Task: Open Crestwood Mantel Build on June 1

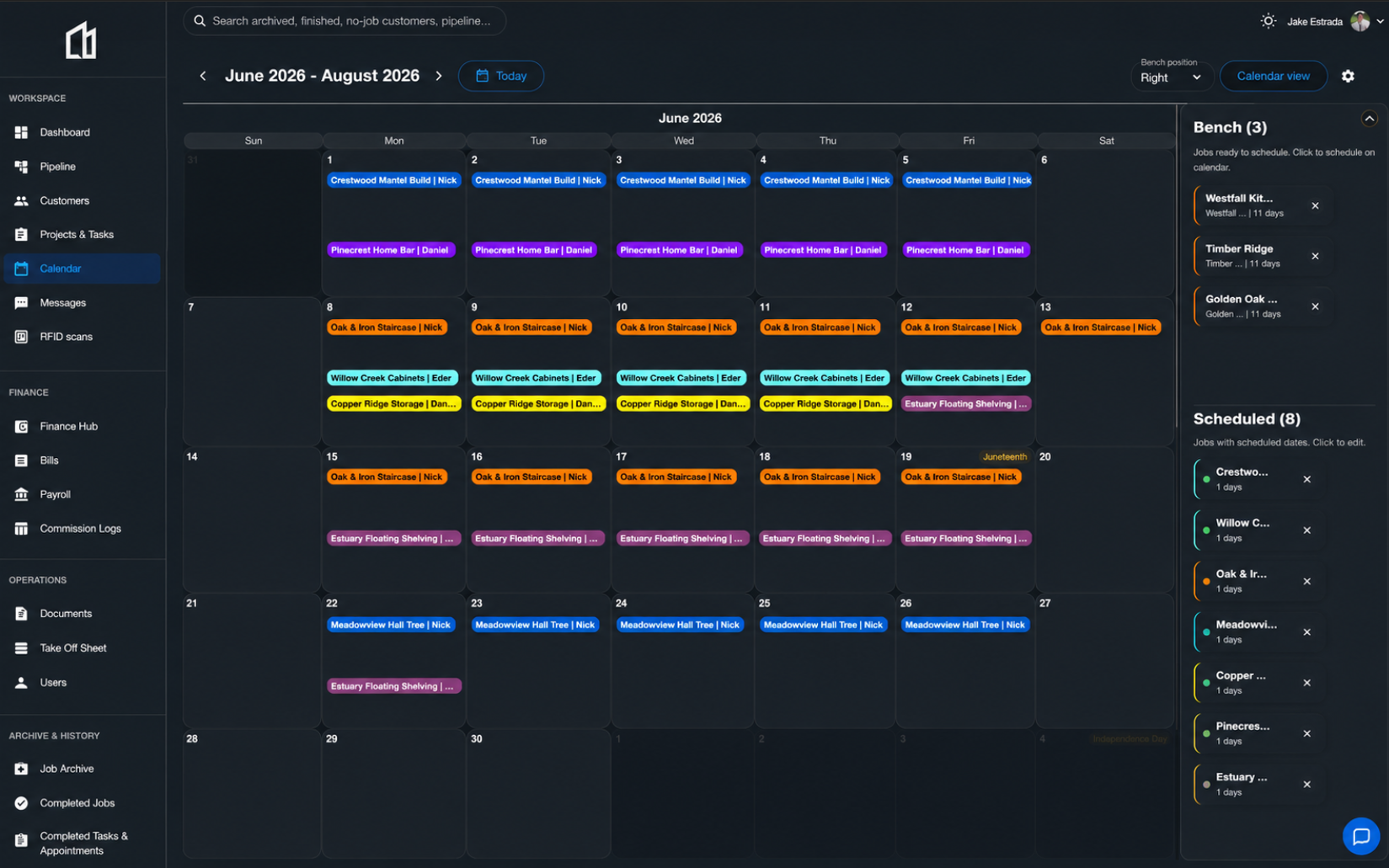Action: (393, 180)
